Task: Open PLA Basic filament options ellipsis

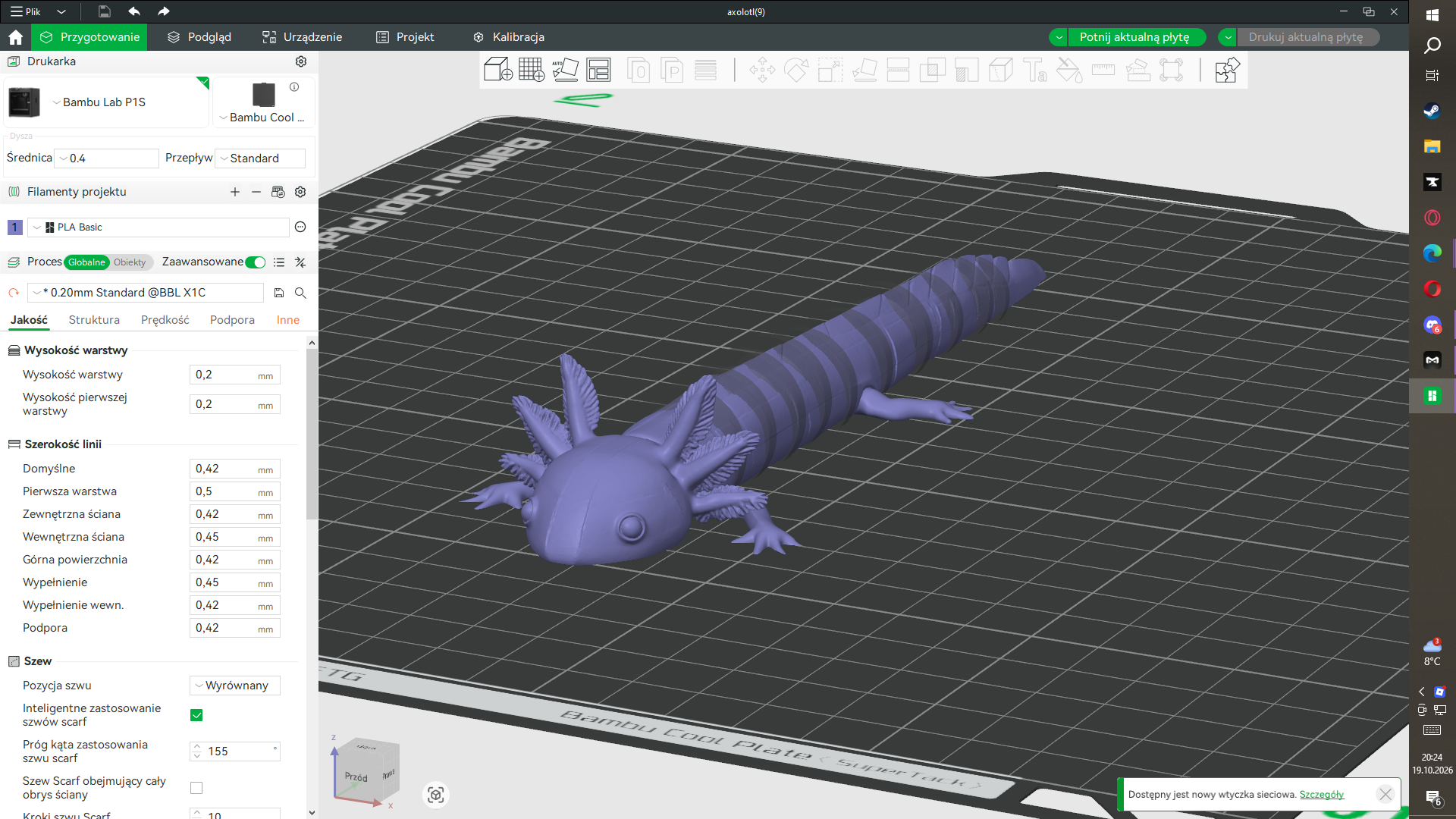Action: click(300, 227)
